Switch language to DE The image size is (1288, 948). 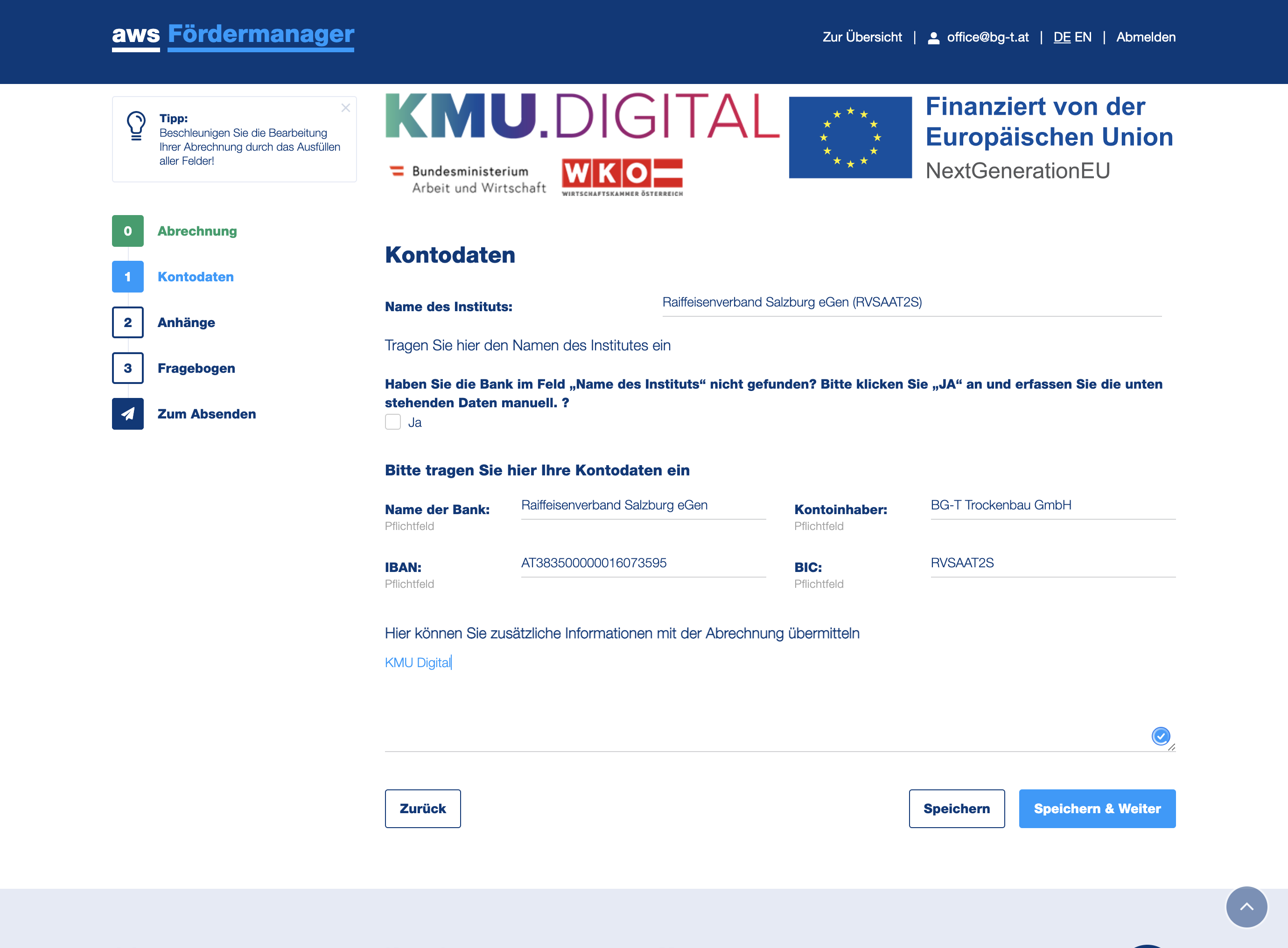pos(1063,37)
